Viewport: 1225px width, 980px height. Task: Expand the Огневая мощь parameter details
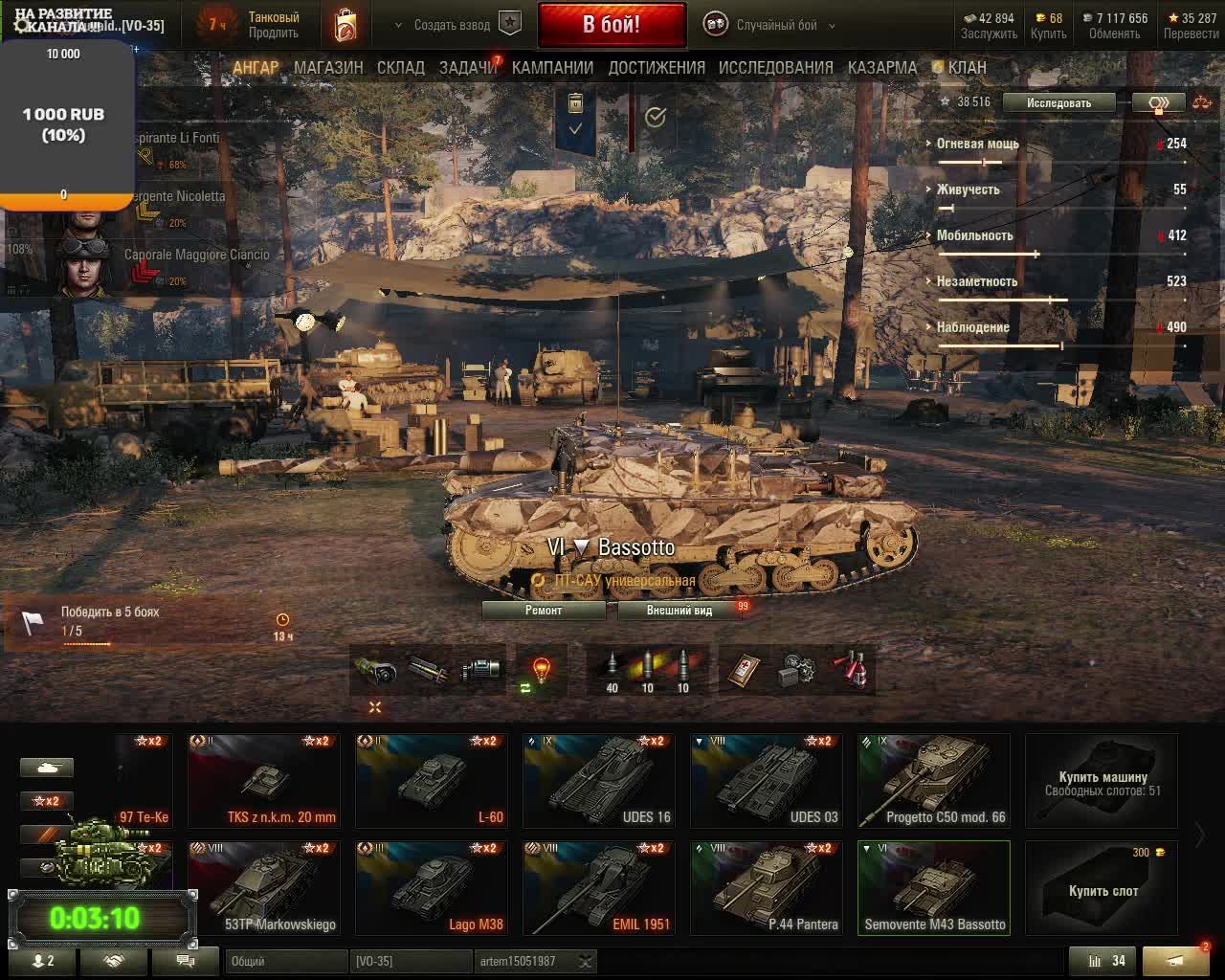pyautogui.click(x=977, y=144)
